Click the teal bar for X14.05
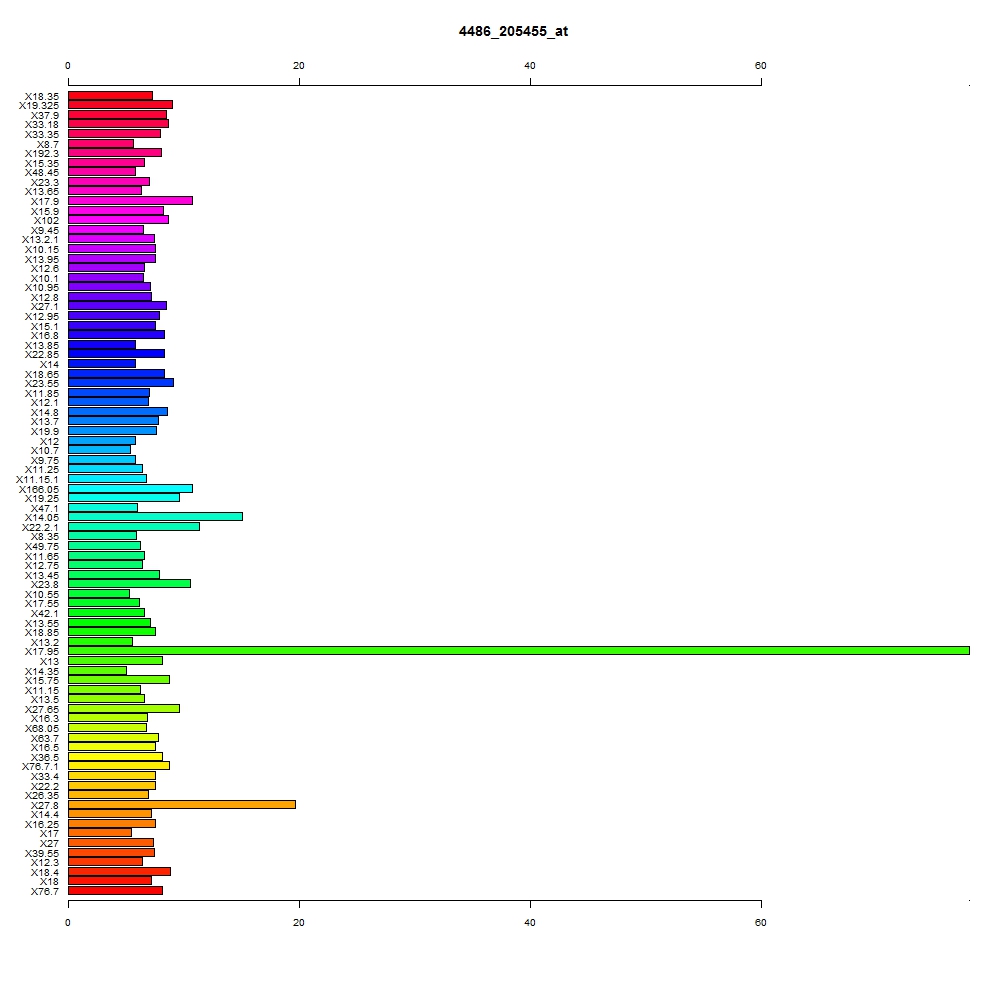Screen dimensions: 1000x1000 155,517
